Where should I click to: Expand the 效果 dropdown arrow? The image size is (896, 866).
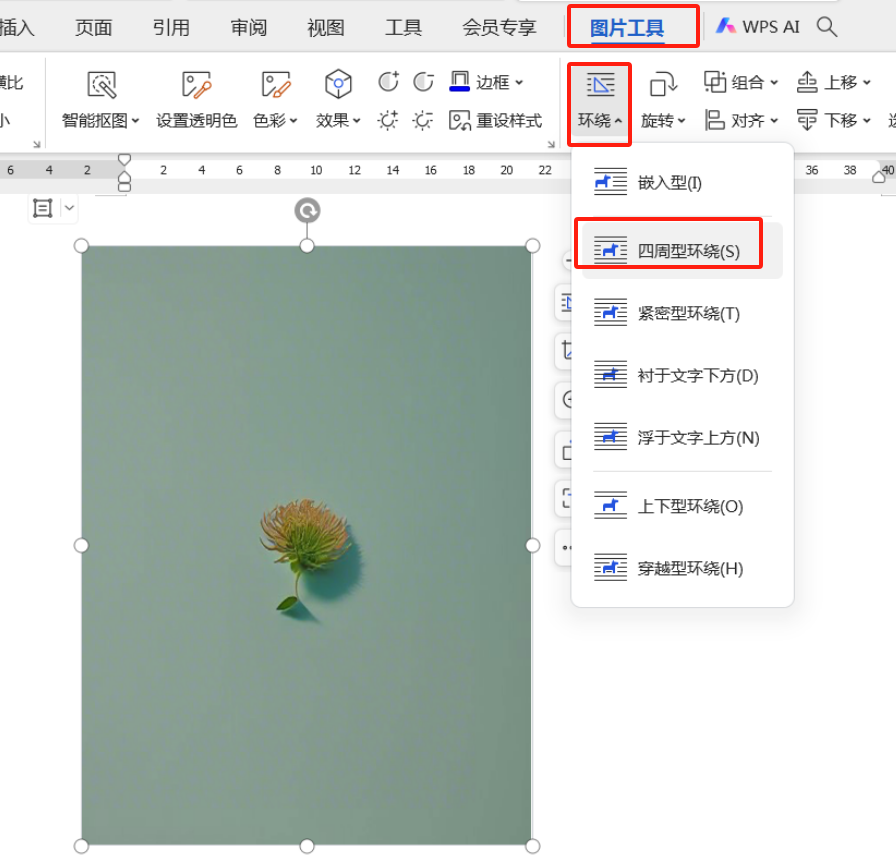[x=357, y=121]
